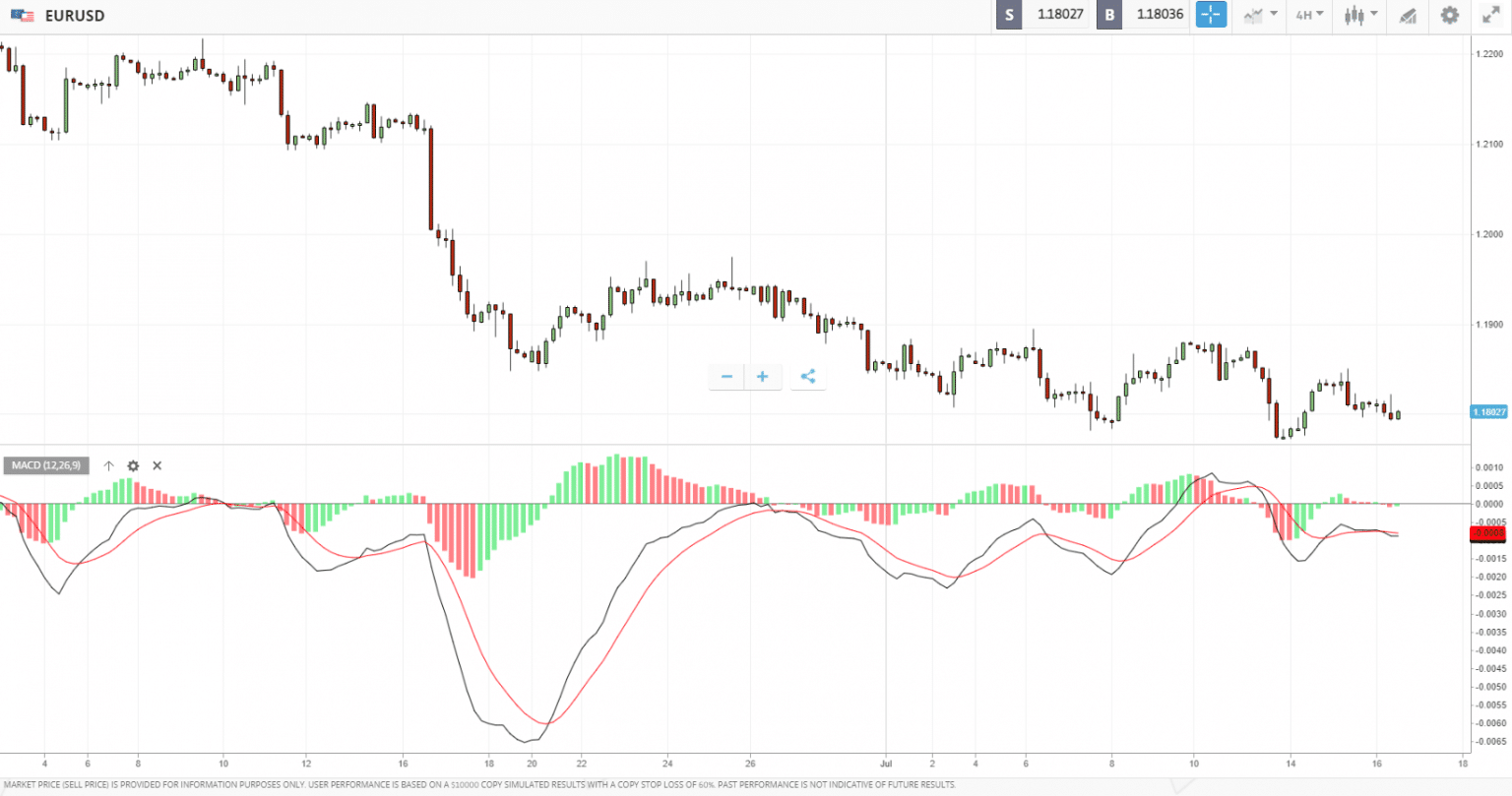Click the 1.2000 price axis label

coord(1489,234)
